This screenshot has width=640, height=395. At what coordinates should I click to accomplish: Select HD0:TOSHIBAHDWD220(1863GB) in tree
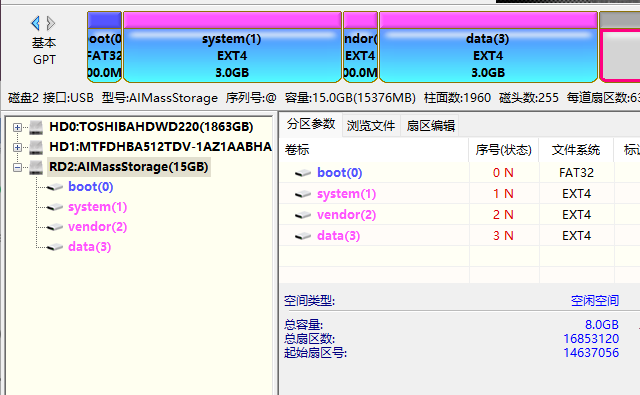151,127
